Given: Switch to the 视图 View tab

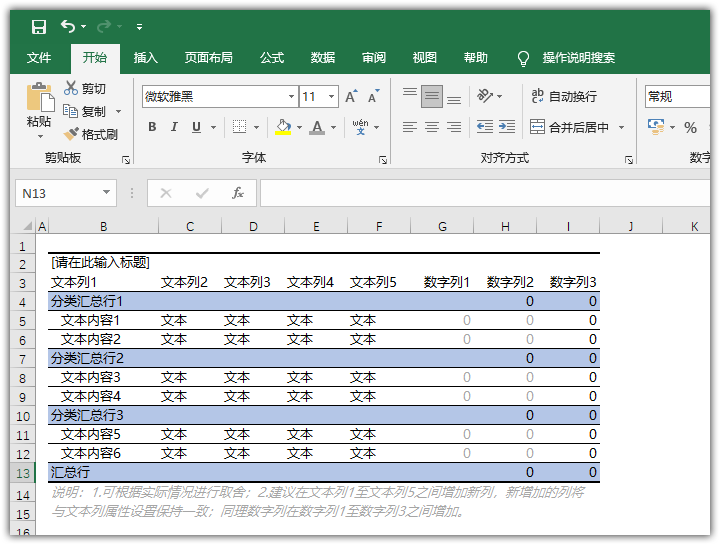Looking at the screenshot, I should (424, 58).
